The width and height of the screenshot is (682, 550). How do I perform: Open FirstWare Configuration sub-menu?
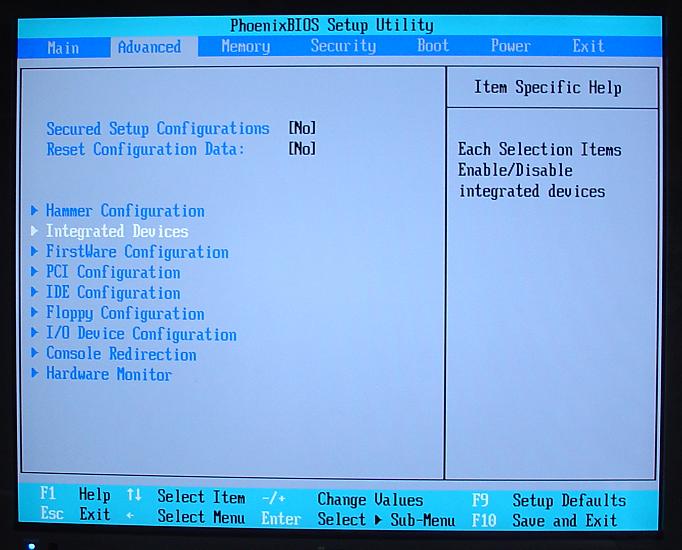[137, 252]
